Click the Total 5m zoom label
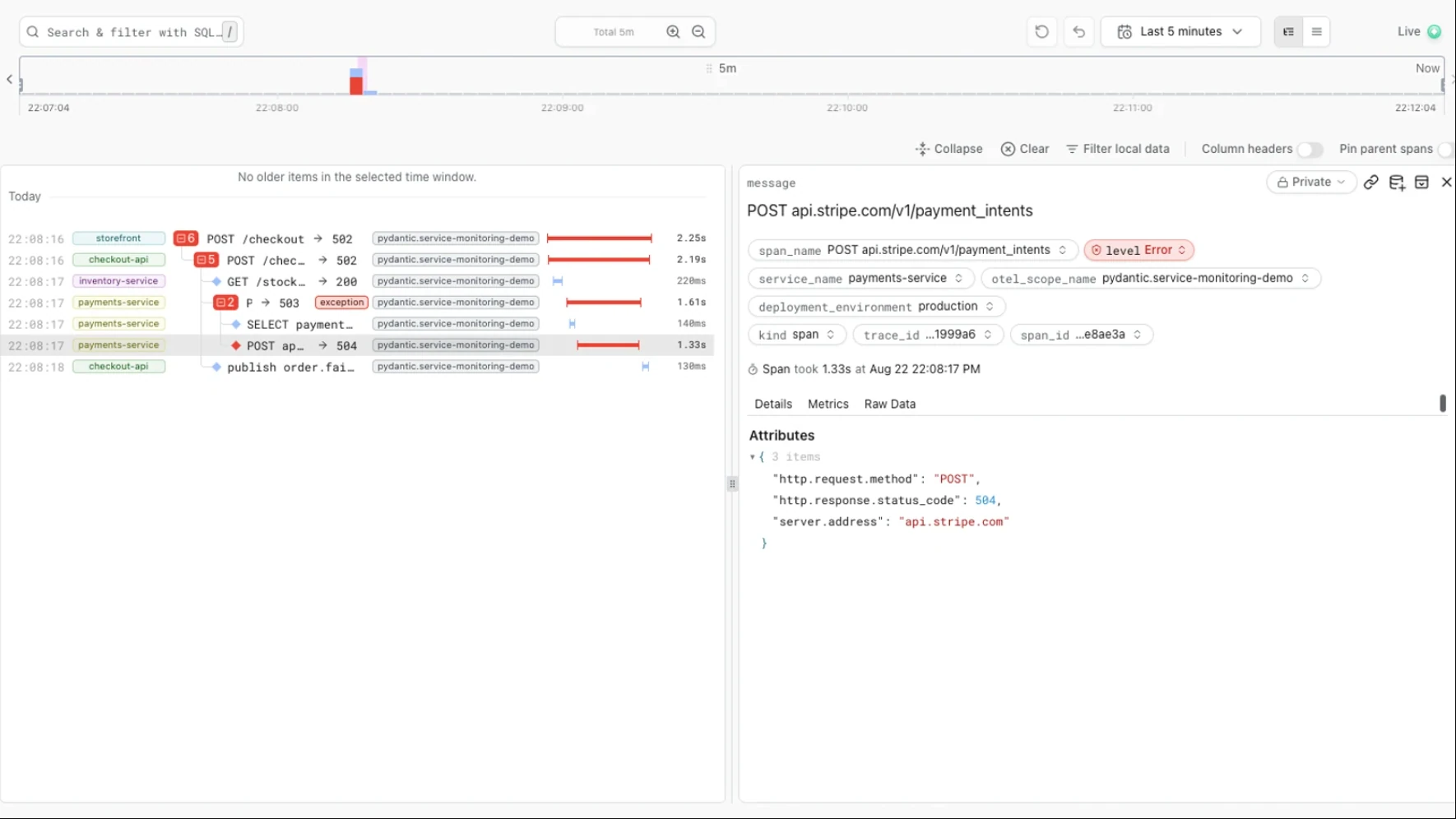1456x819 pixels. (614, 32)
